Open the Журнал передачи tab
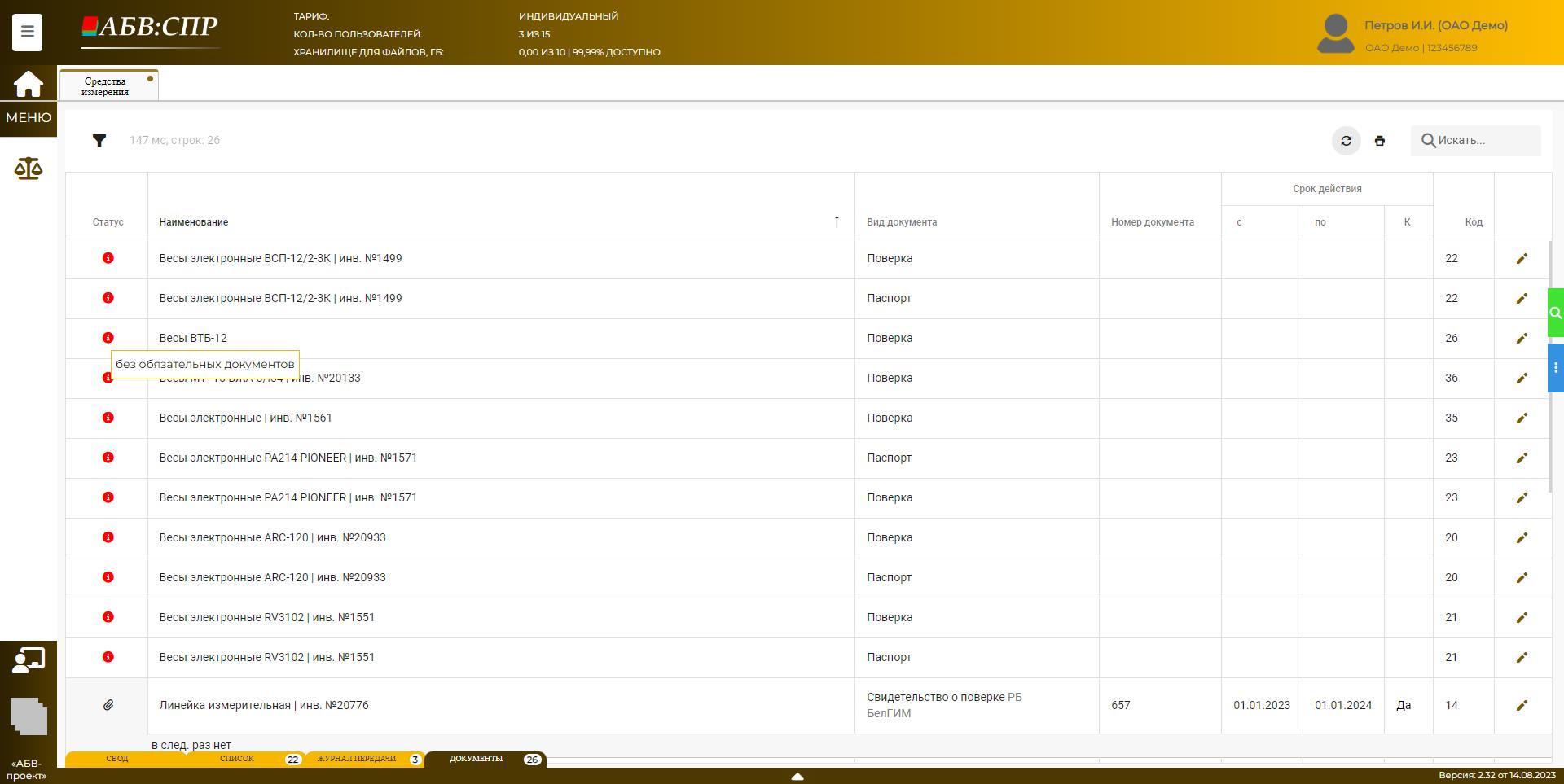This screenshot has height=784, width=1564. pos(357,759)
